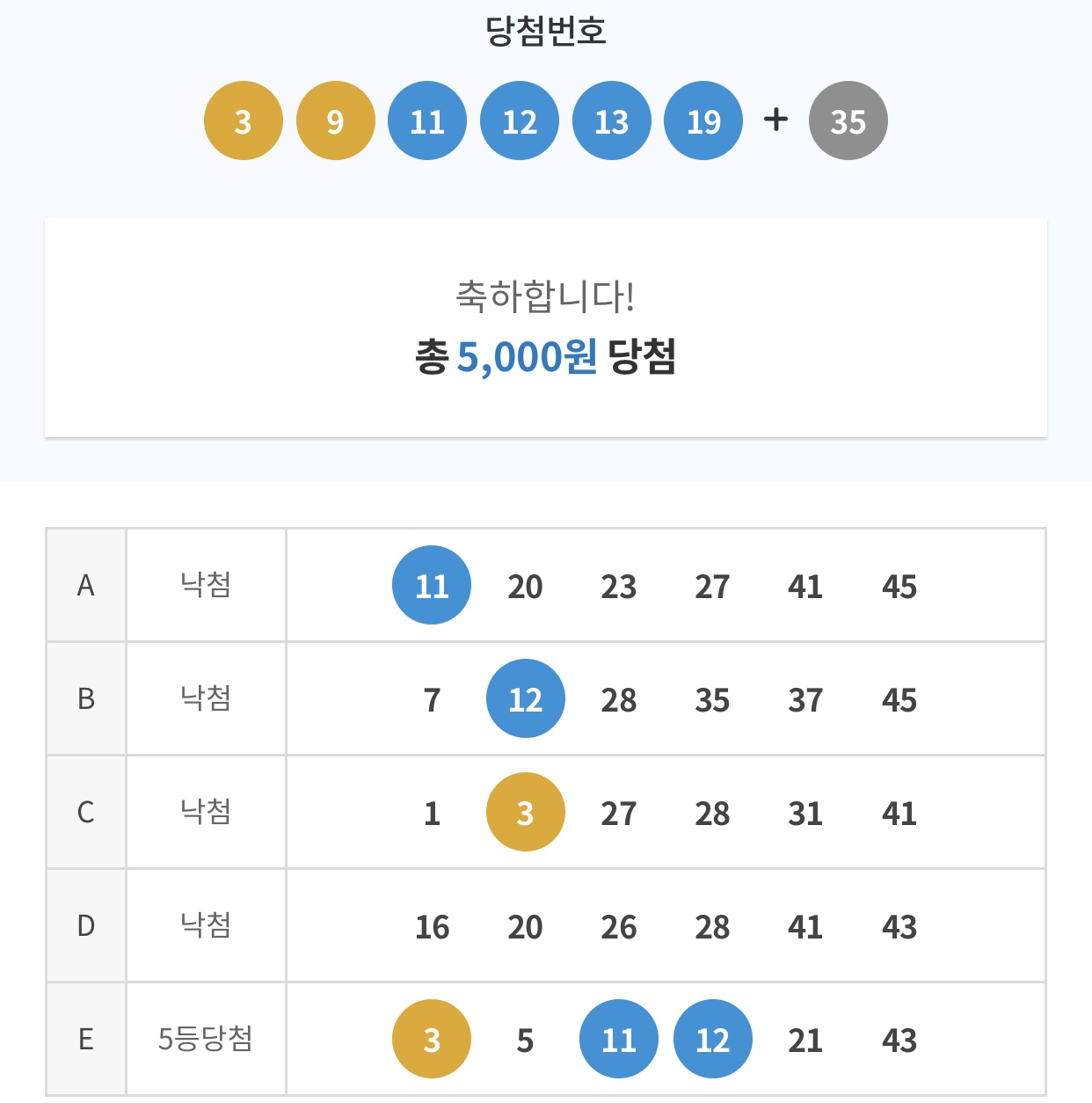This screenshot has height=1103, width=1092.
Task: Click the blue 12 ball in row E
Action: pos(712,1040)
